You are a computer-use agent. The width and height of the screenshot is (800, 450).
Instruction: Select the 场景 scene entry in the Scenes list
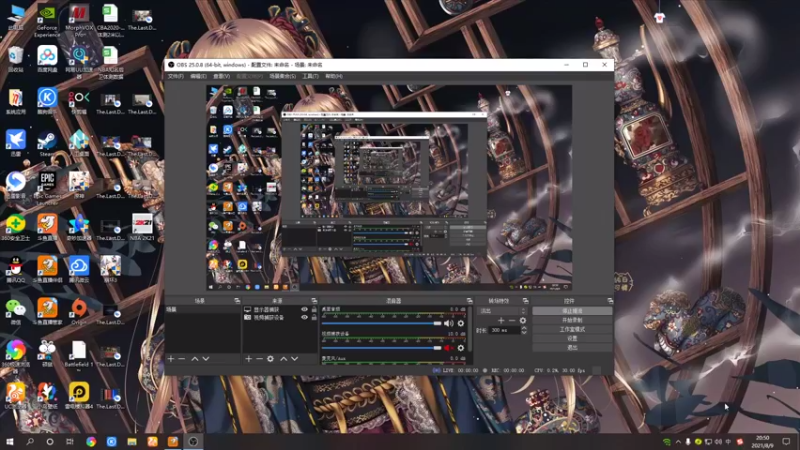tap(203, 310)
